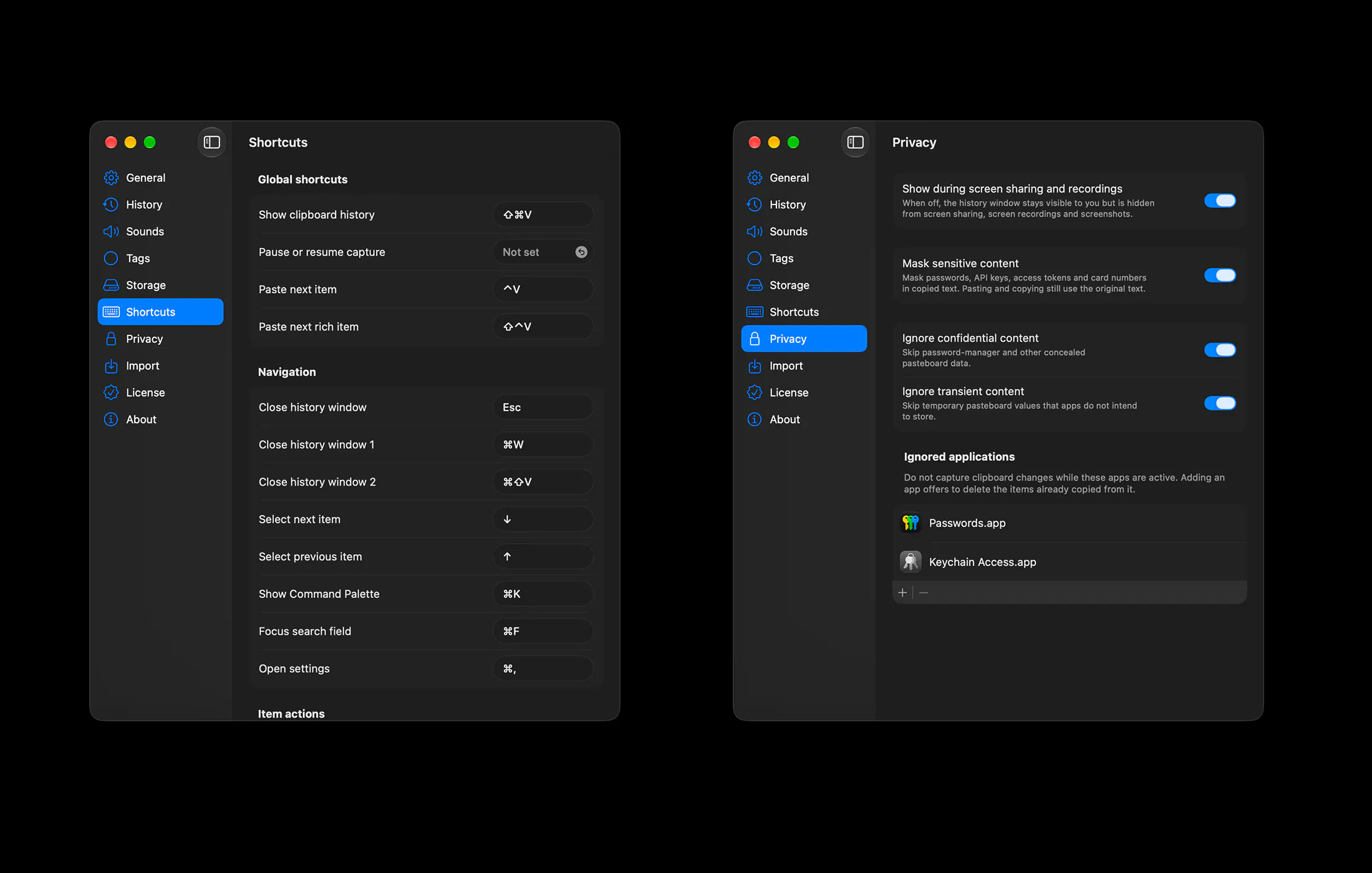Change the Focus search field shortcut
Screen dimensions: 1372x873
[x=543, y=631]
